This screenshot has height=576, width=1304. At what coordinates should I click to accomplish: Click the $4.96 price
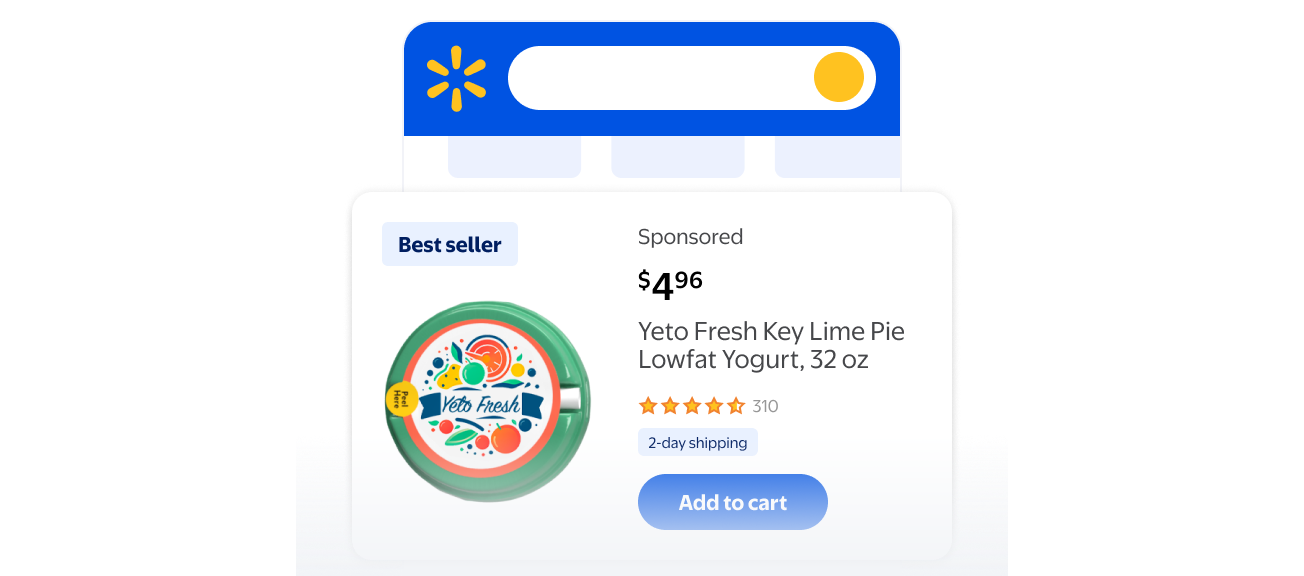670,283
